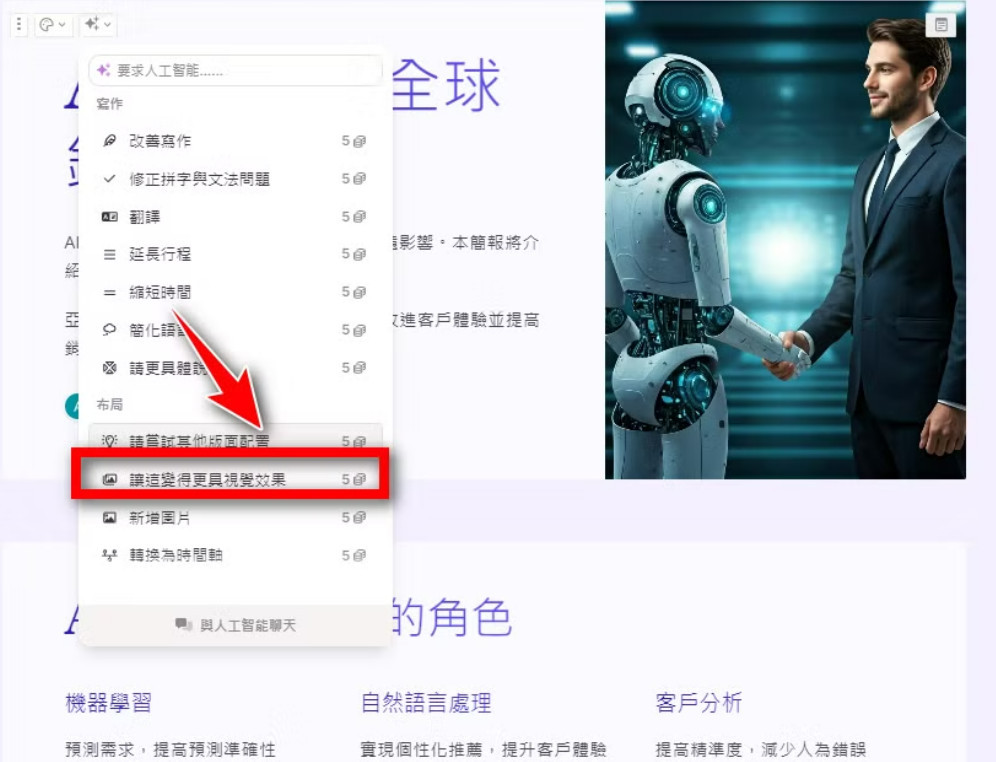The width and height of the screenshot is (996, 762).
Task: Click the 翻譯 translate icon
Action: 109,217
